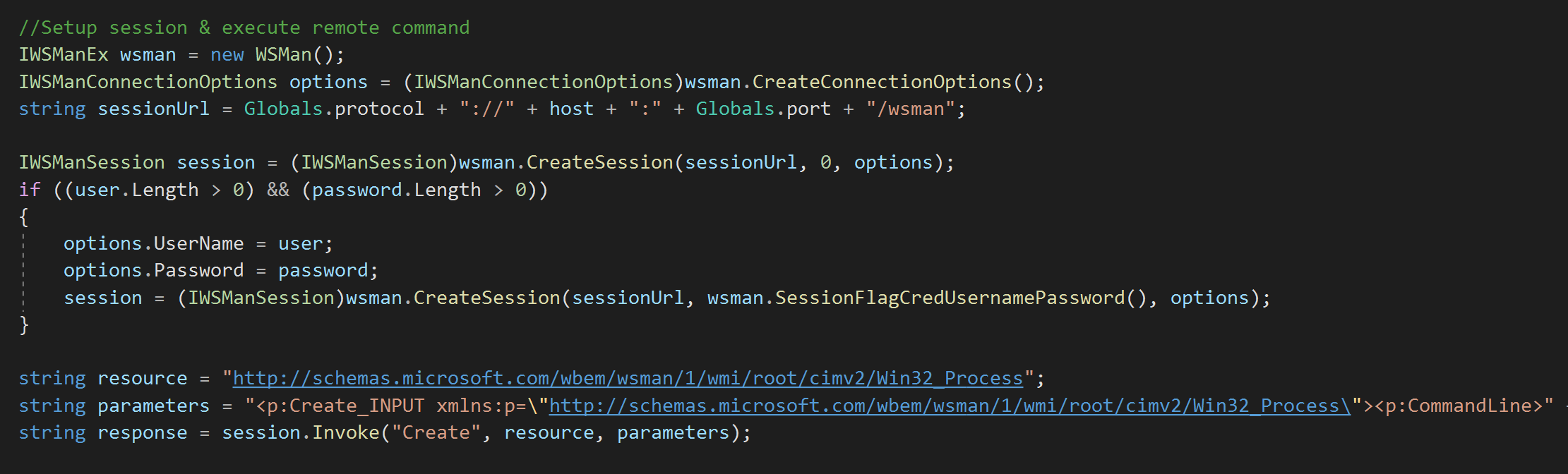
Task: Click the Globals.protocol property reference
Action: click(x=333, y=109)
